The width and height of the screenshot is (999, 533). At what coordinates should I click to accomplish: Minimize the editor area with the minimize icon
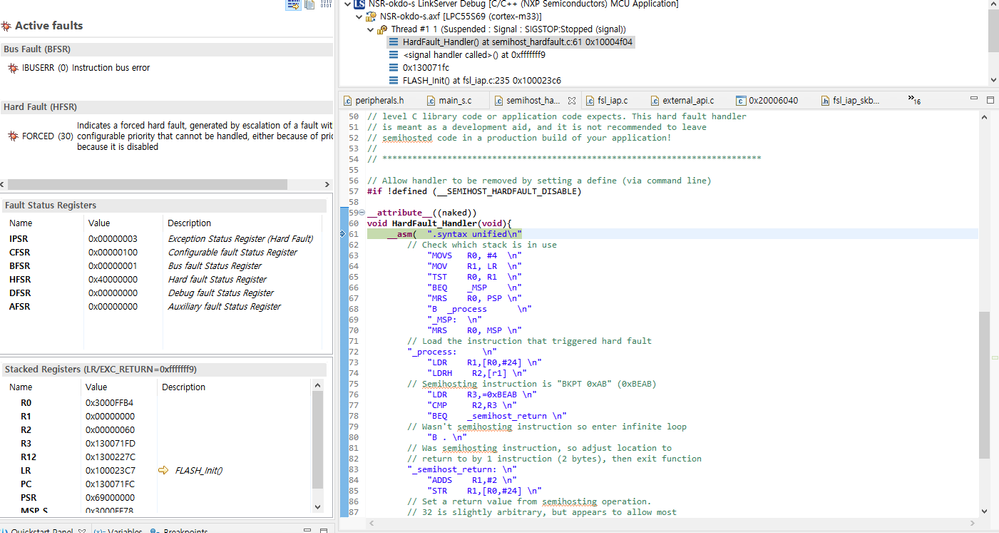[x=974, y=99]
